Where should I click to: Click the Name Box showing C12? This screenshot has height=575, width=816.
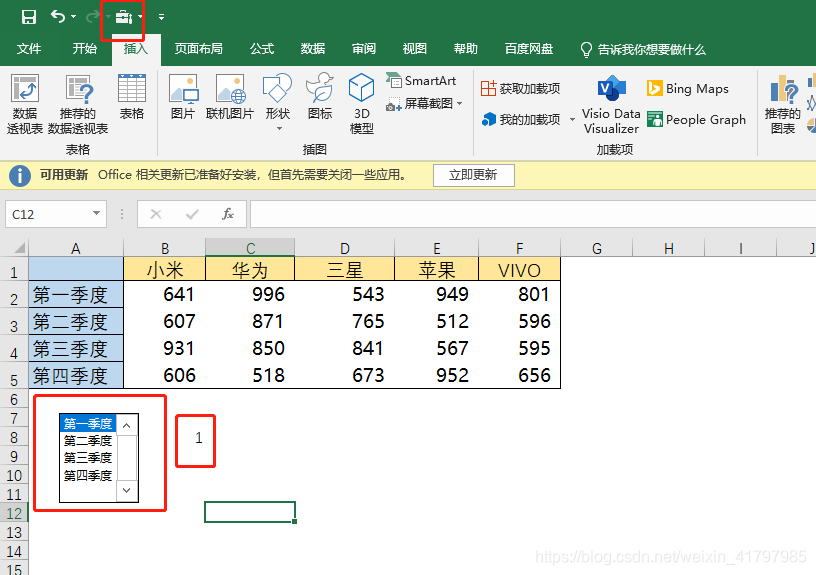pos(47,214)
